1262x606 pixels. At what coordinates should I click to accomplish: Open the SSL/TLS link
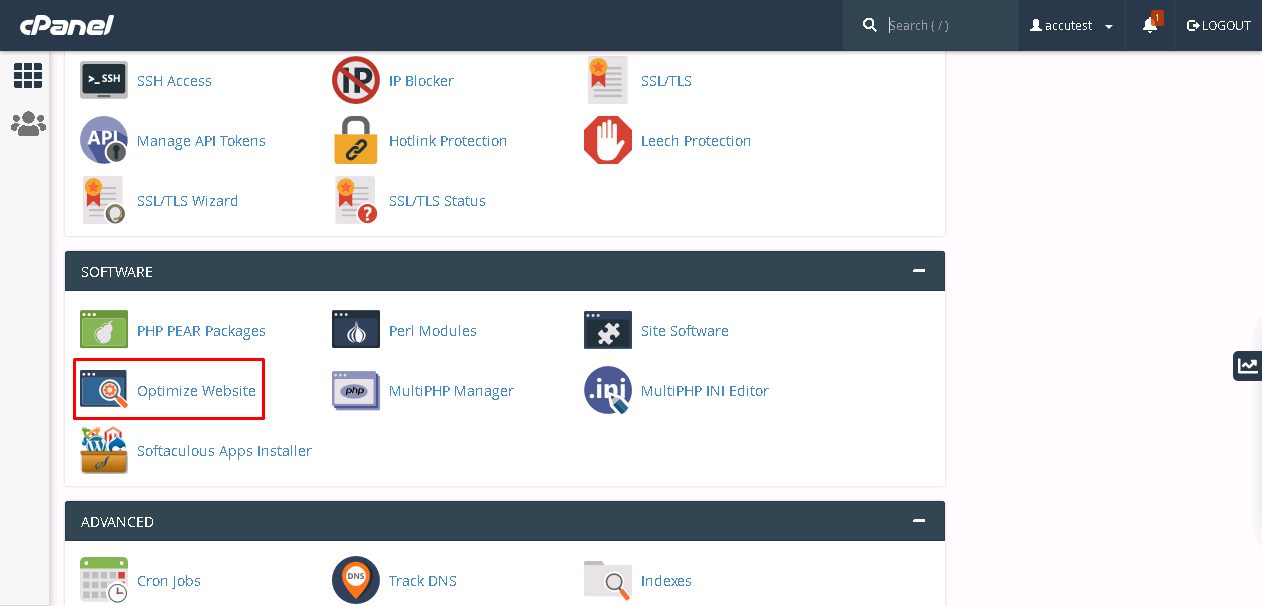pos(666,81)
